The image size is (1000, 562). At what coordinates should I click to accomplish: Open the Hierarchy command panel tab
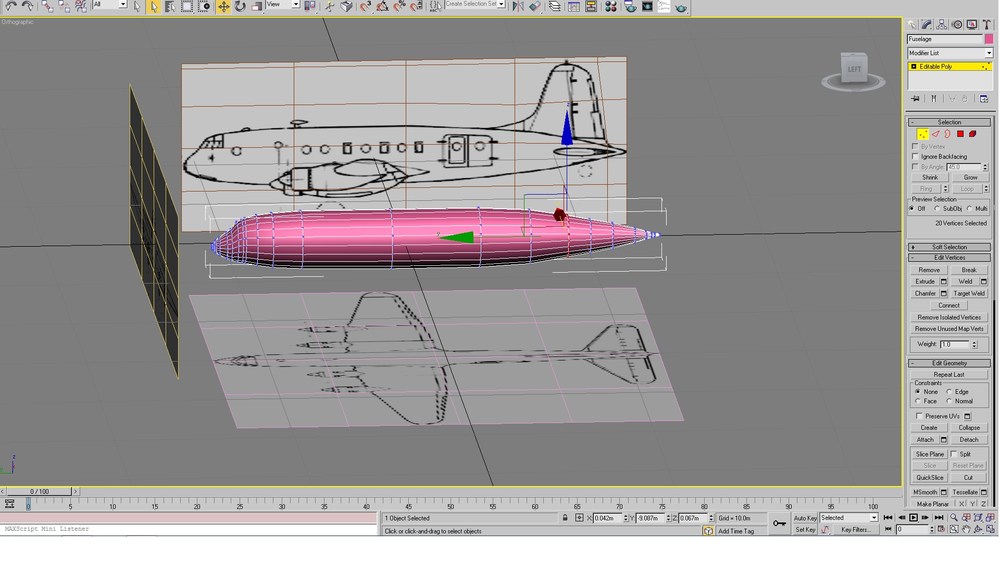point(942,25)
